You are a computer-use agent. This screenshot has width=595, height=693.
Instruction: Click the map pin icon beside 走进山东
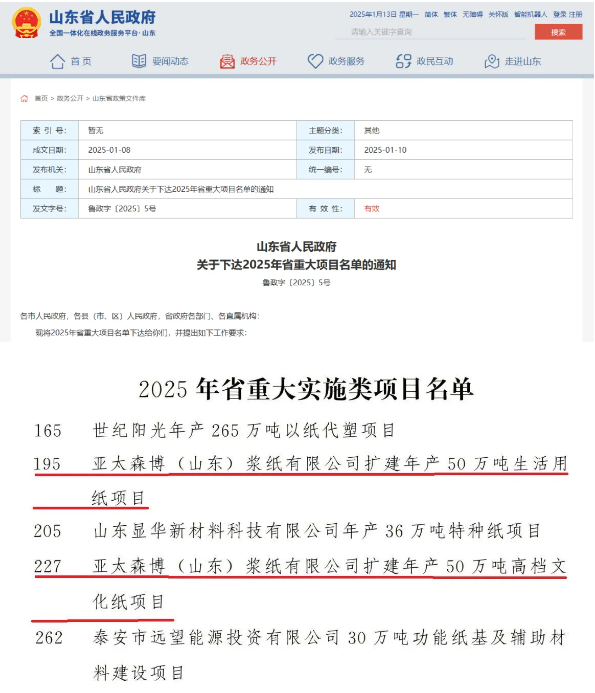point(492,61)
